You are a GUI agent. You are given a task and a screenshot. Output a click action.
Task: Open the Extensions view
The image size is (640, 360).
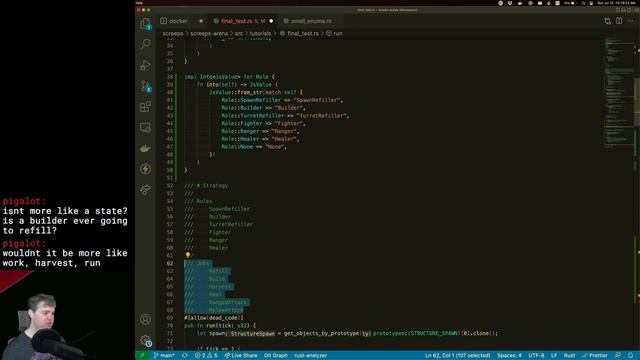point(146,107)
